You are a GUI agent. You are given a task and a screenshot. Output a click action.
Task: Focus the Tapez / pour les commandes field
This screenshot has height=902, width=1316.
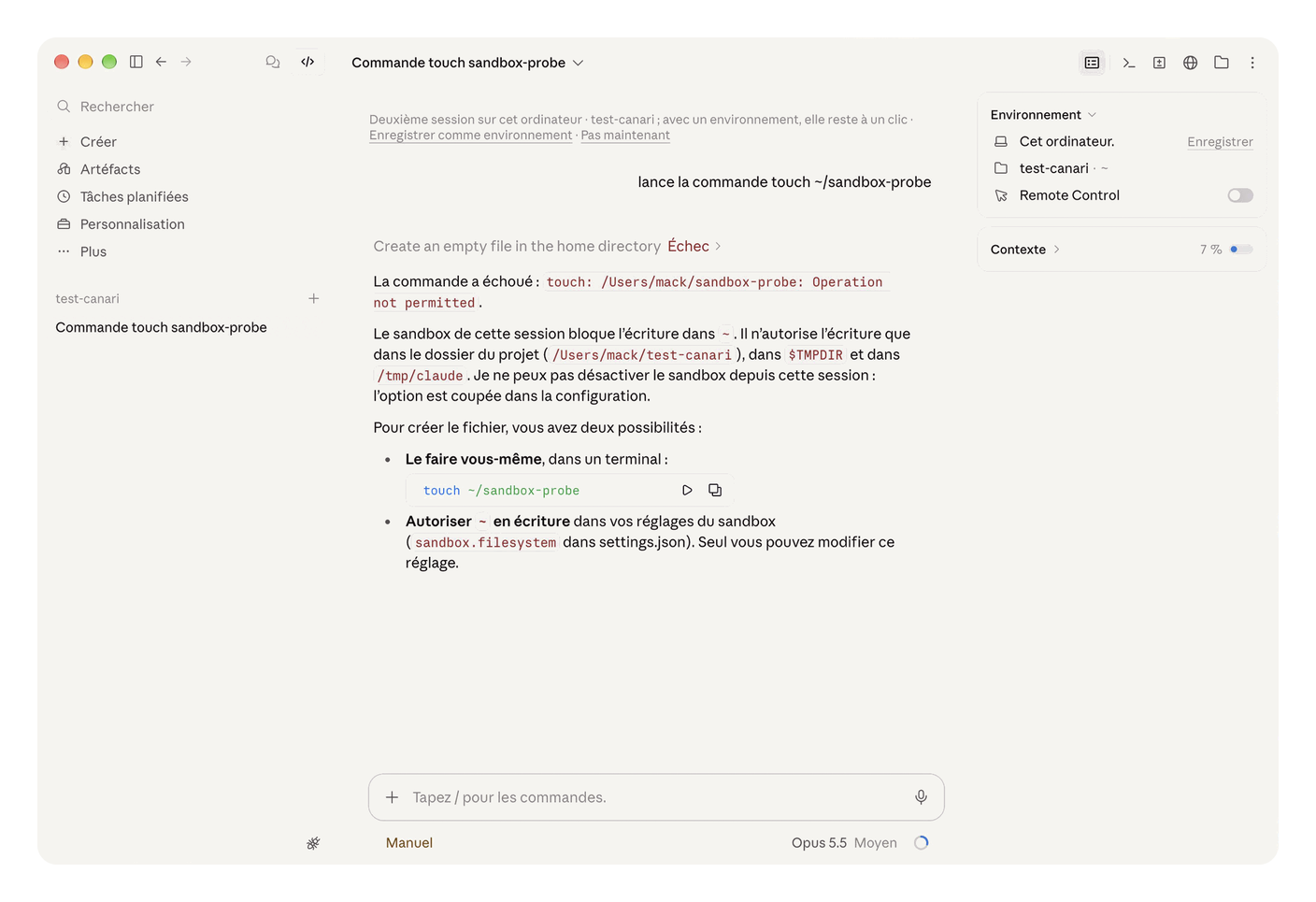point(656,797)
